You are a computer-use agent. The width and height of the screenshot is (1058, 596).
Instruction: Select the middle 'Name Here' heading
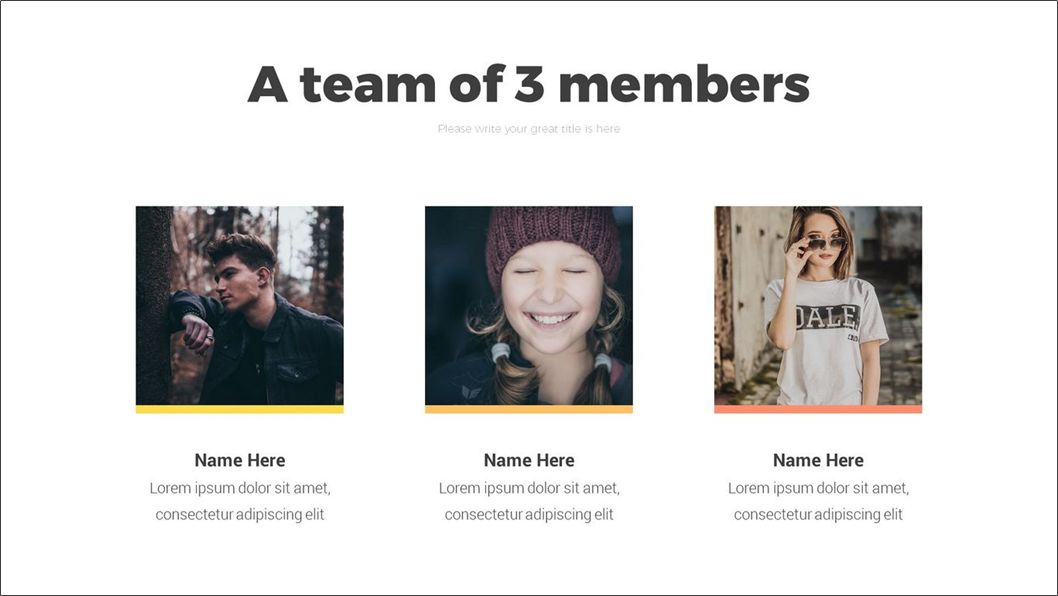[x=529, y=460]
